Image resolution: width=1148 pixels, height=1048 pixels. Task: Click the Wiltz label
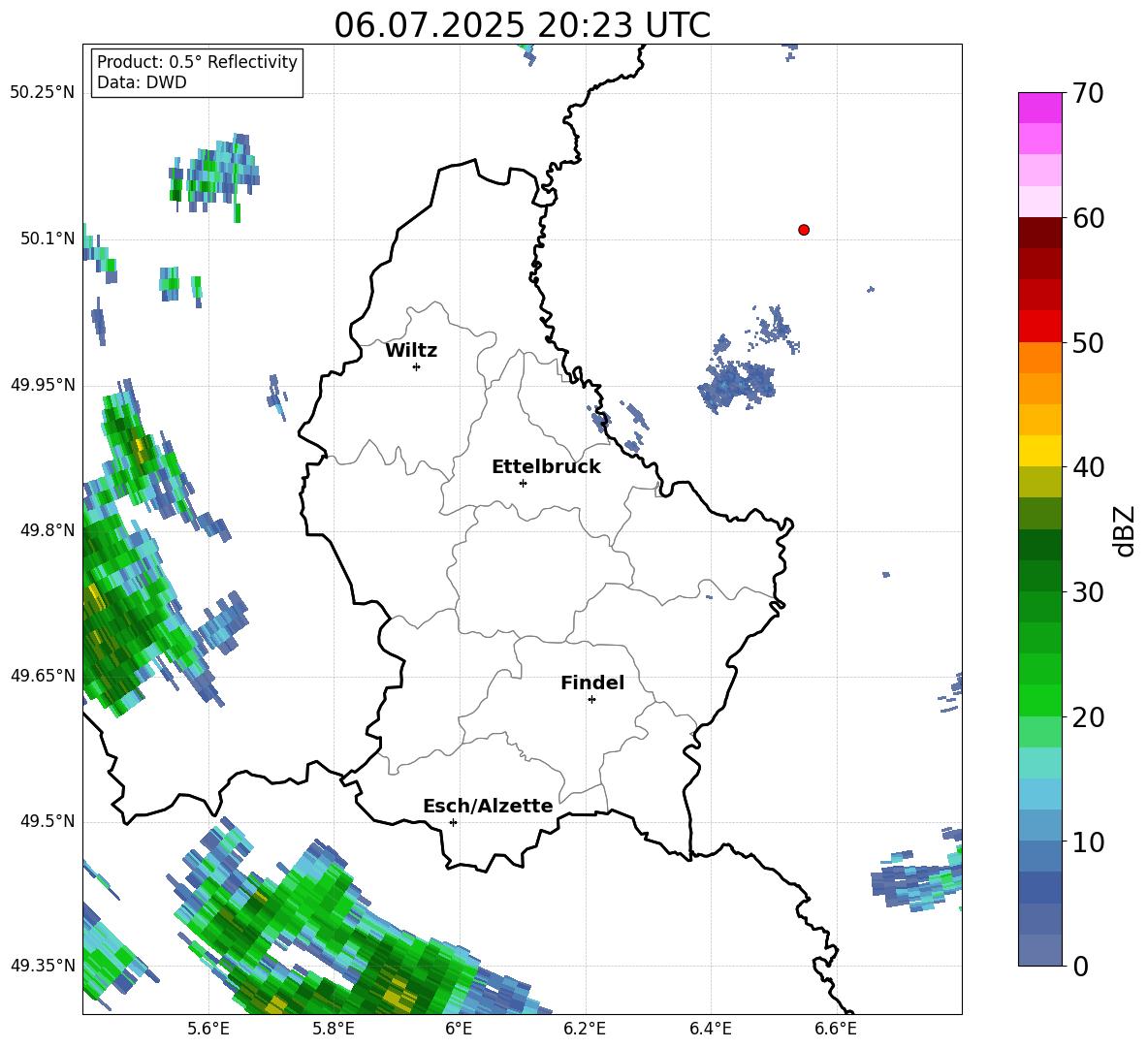[411, 351]
